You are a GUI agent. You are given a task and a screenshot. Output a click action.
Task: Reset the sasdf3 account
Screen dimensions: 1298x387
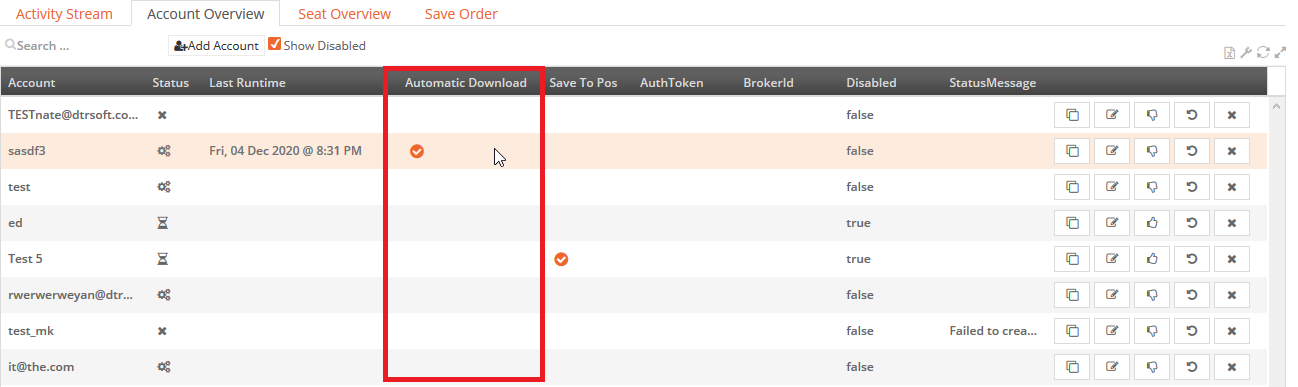point(1192,151)
